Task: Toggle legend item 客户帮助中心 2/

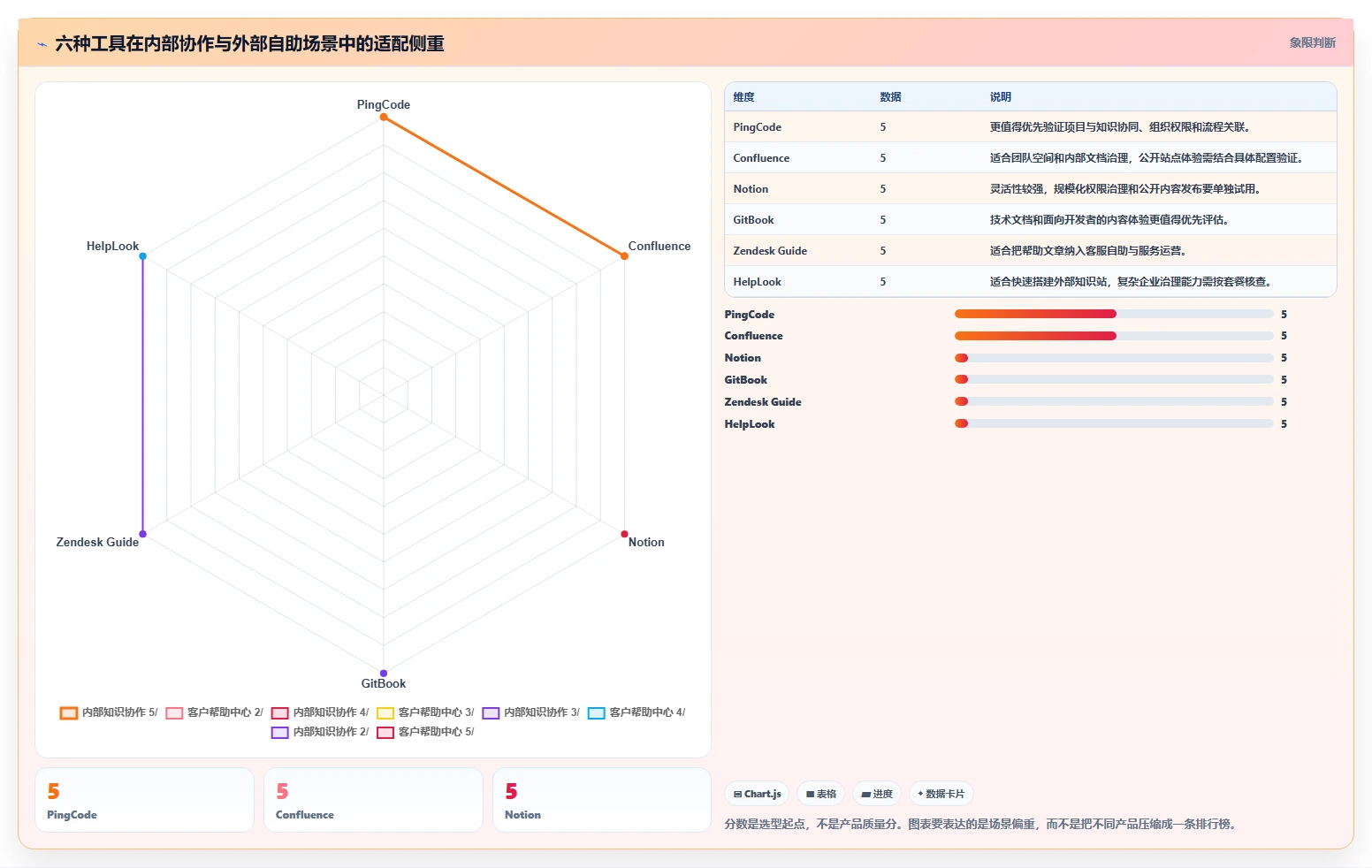Action: coord(214,712)
